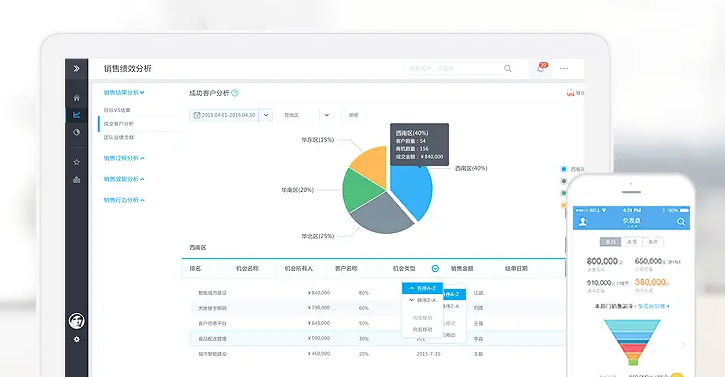725x377 pixels.
Task: Click the 华北区(25%) pie label
Action: (318, 236)
